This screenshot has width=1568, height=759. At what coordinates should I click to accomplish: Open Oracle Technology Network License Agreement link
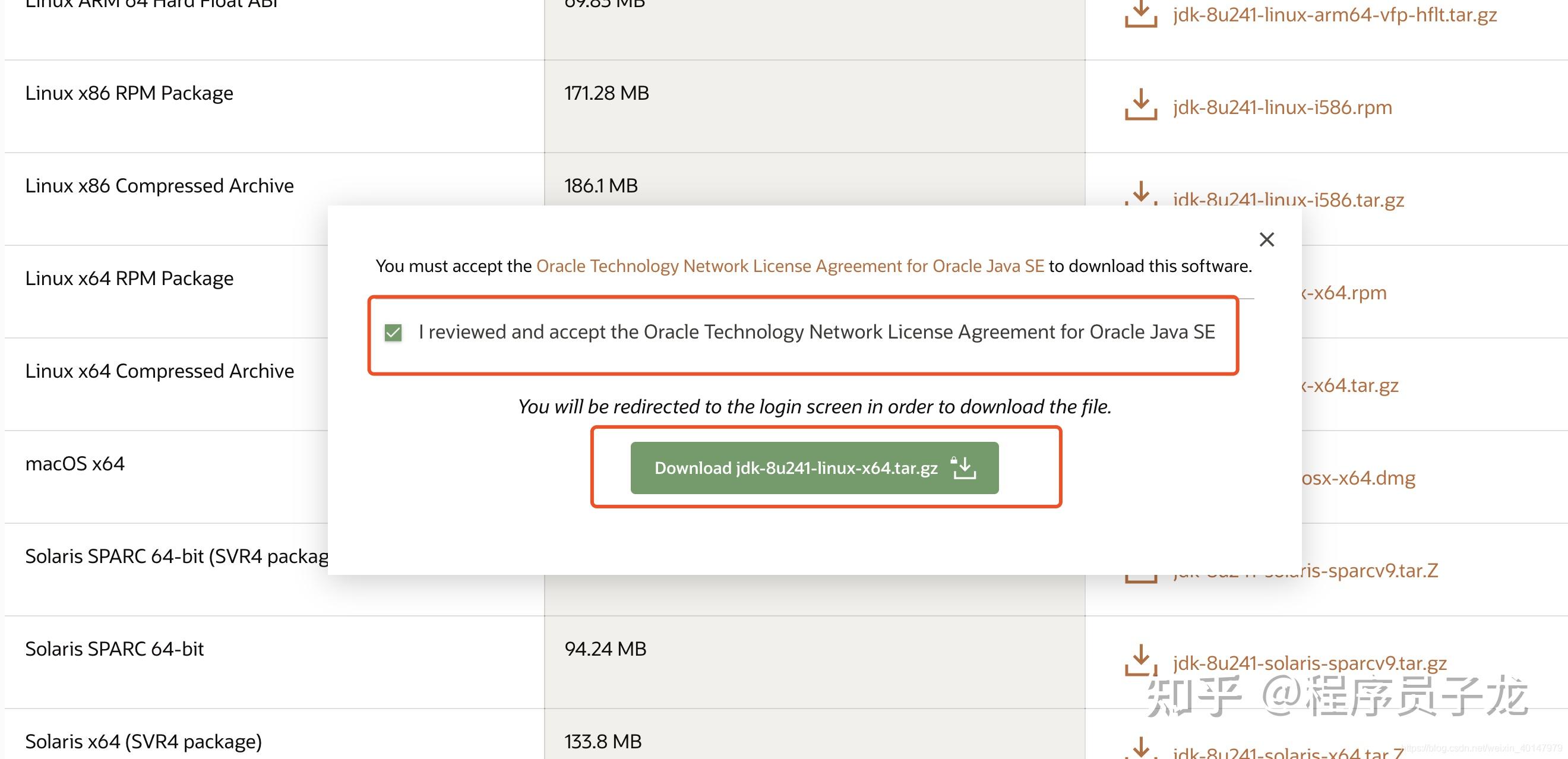[x=789, y=266]
